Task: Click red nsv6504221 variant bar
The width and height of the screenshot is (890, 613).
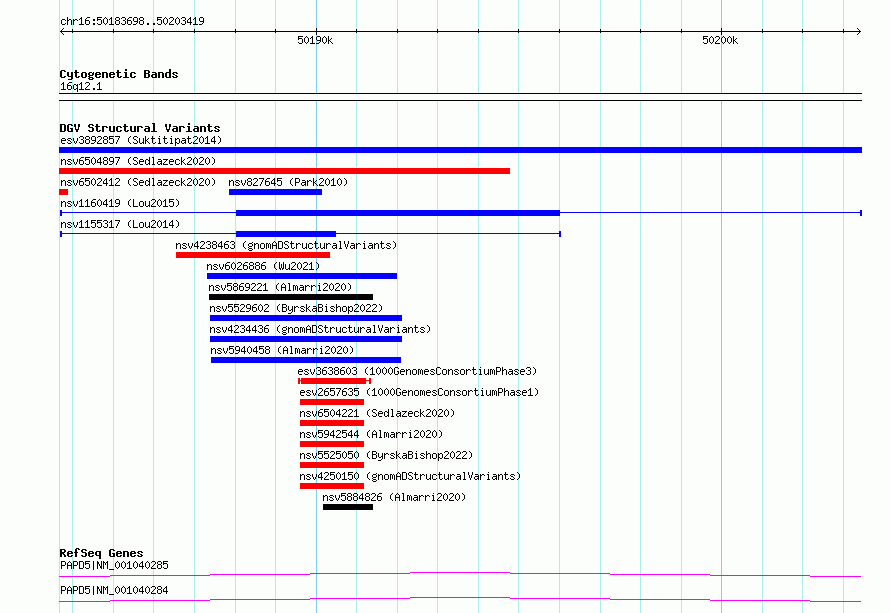Action: pos(332,423)
